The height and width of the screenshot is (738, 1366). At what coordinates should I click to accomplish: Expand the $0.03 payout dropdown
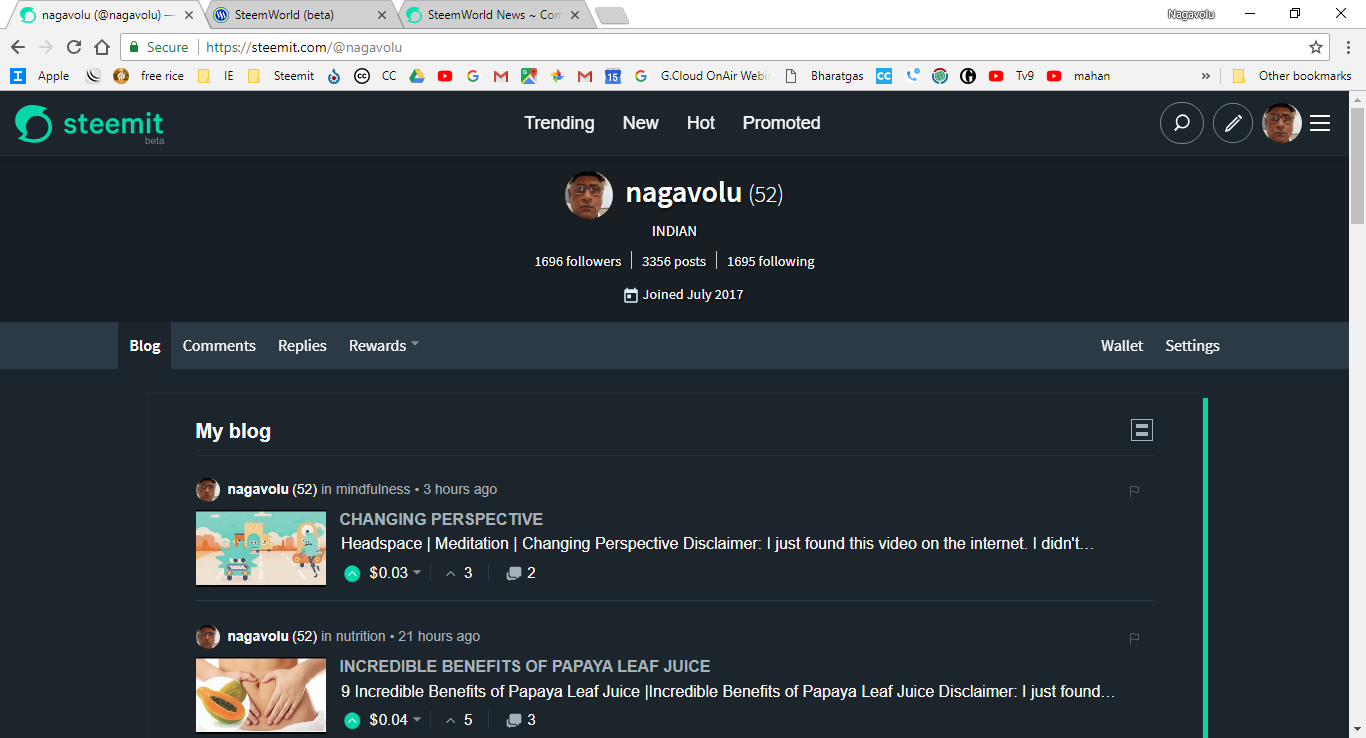pyautogui.click(x=395, y=573)
